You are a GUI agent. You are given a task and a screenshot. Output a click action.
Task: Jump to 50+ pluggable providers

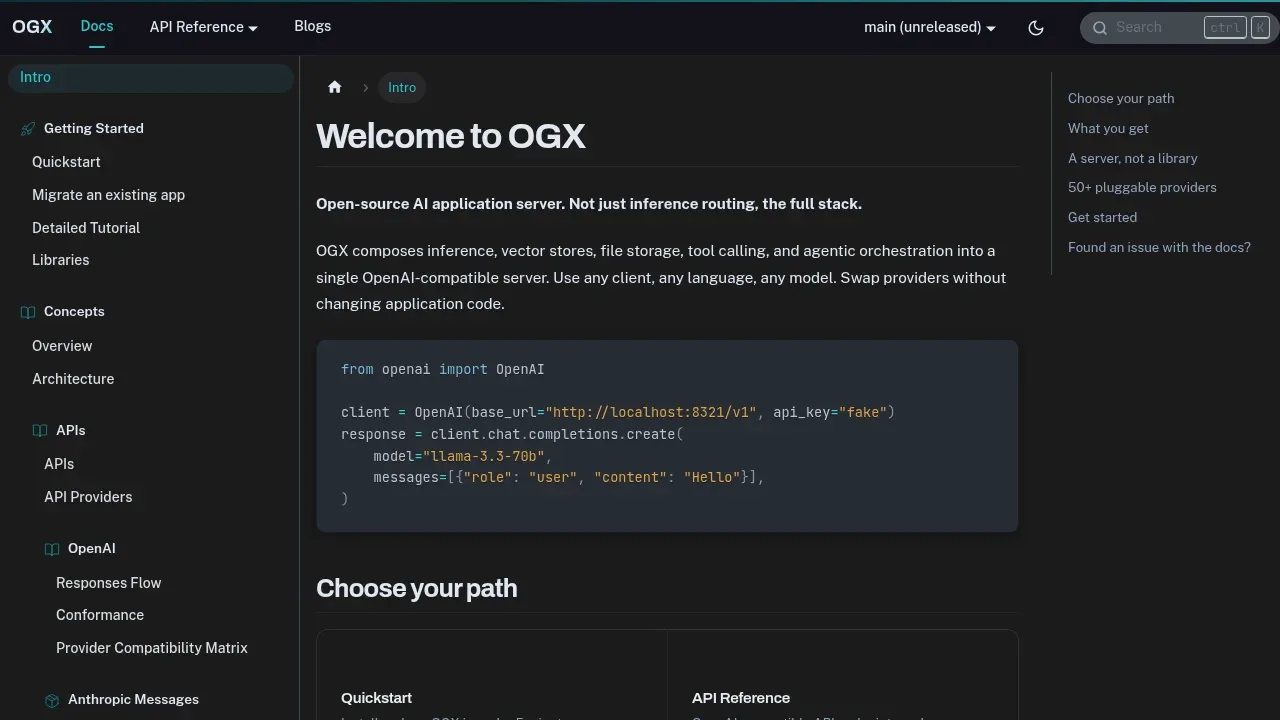(1142, 187)
